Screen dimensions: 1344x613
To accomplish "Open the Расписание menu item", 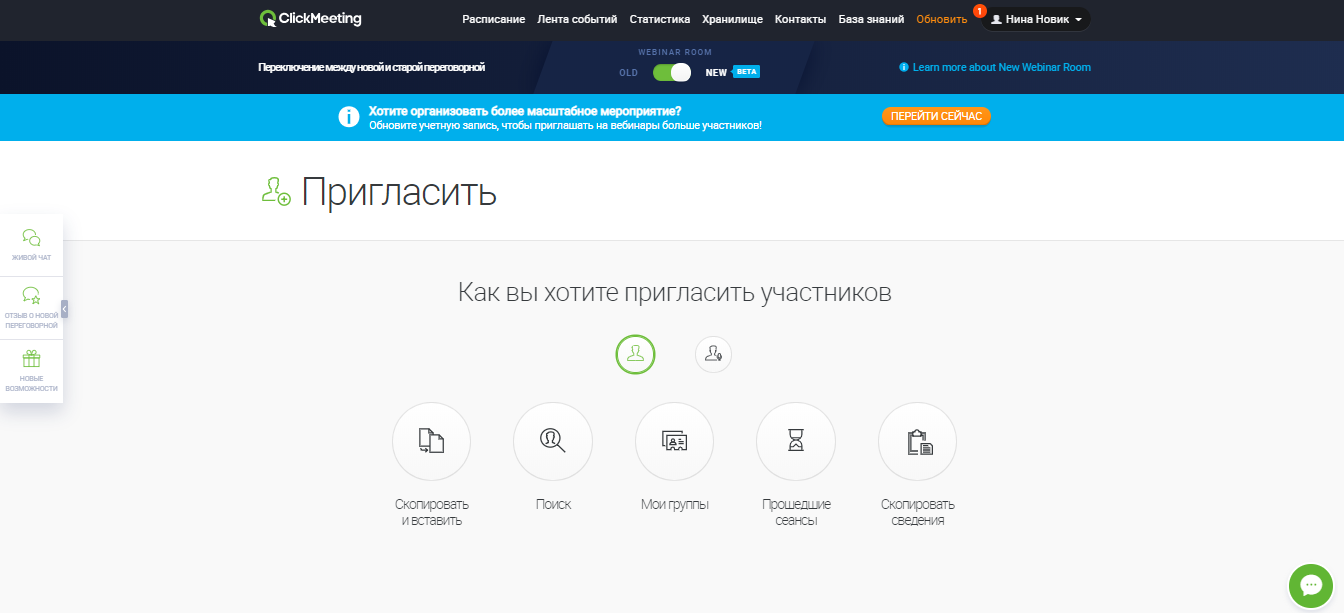I will [493, 19].
